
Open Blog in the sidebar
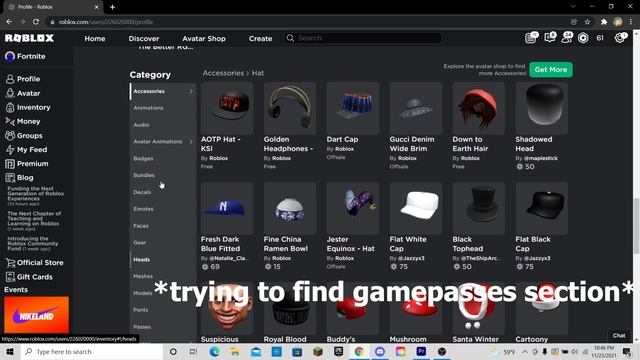click(19, 178)
